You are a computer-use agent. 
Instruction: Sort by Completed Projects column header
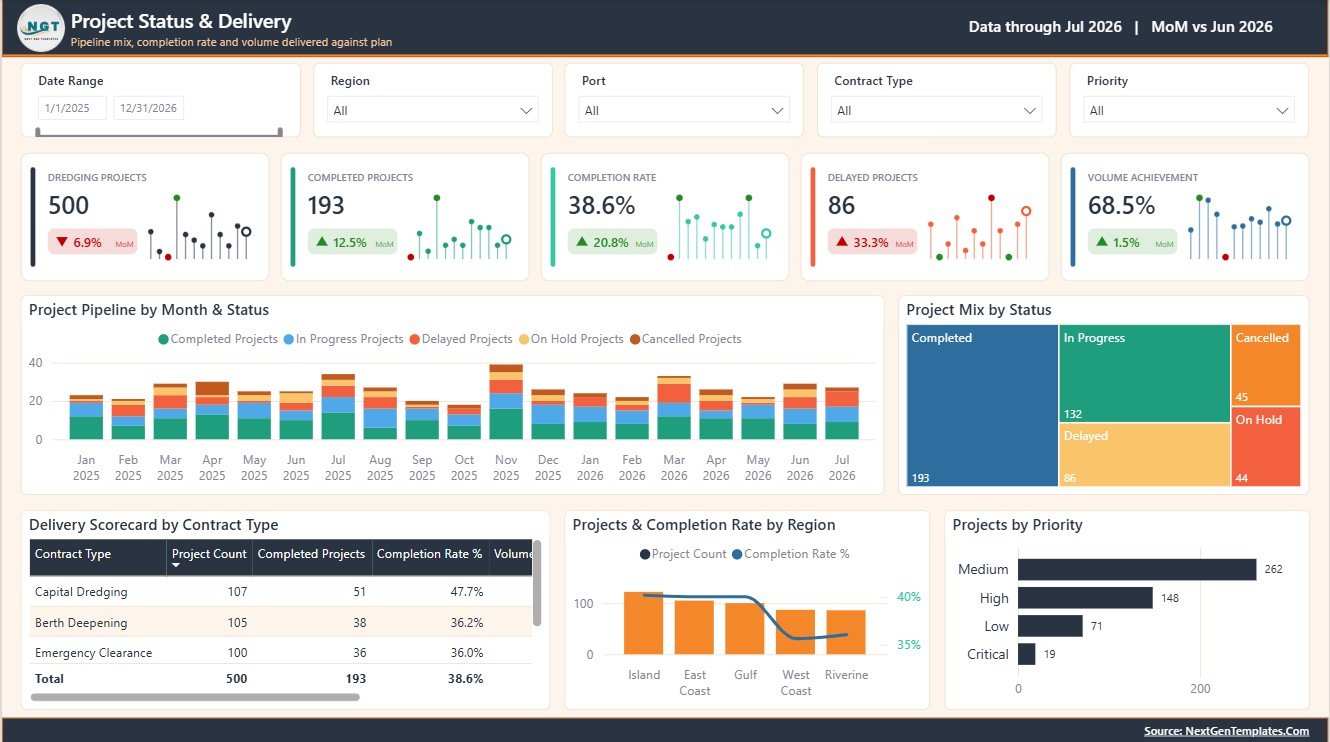[x=312, y=557]
